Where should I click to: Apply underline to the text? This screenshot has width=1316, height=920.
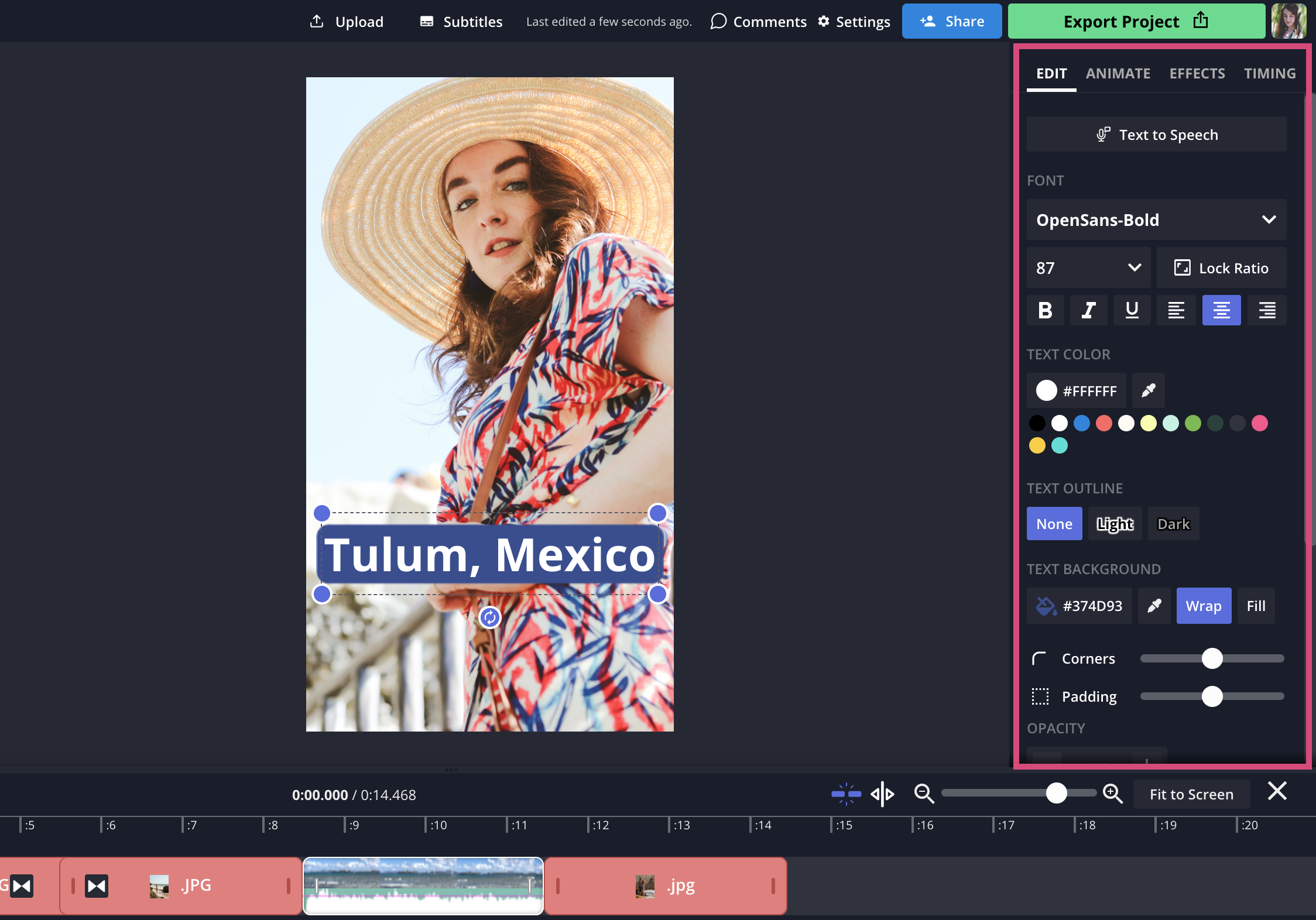[x=1132, y=310]
